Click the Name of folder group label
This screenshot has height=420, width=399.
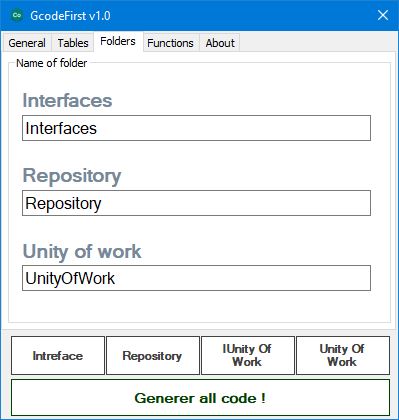(52, 63)
